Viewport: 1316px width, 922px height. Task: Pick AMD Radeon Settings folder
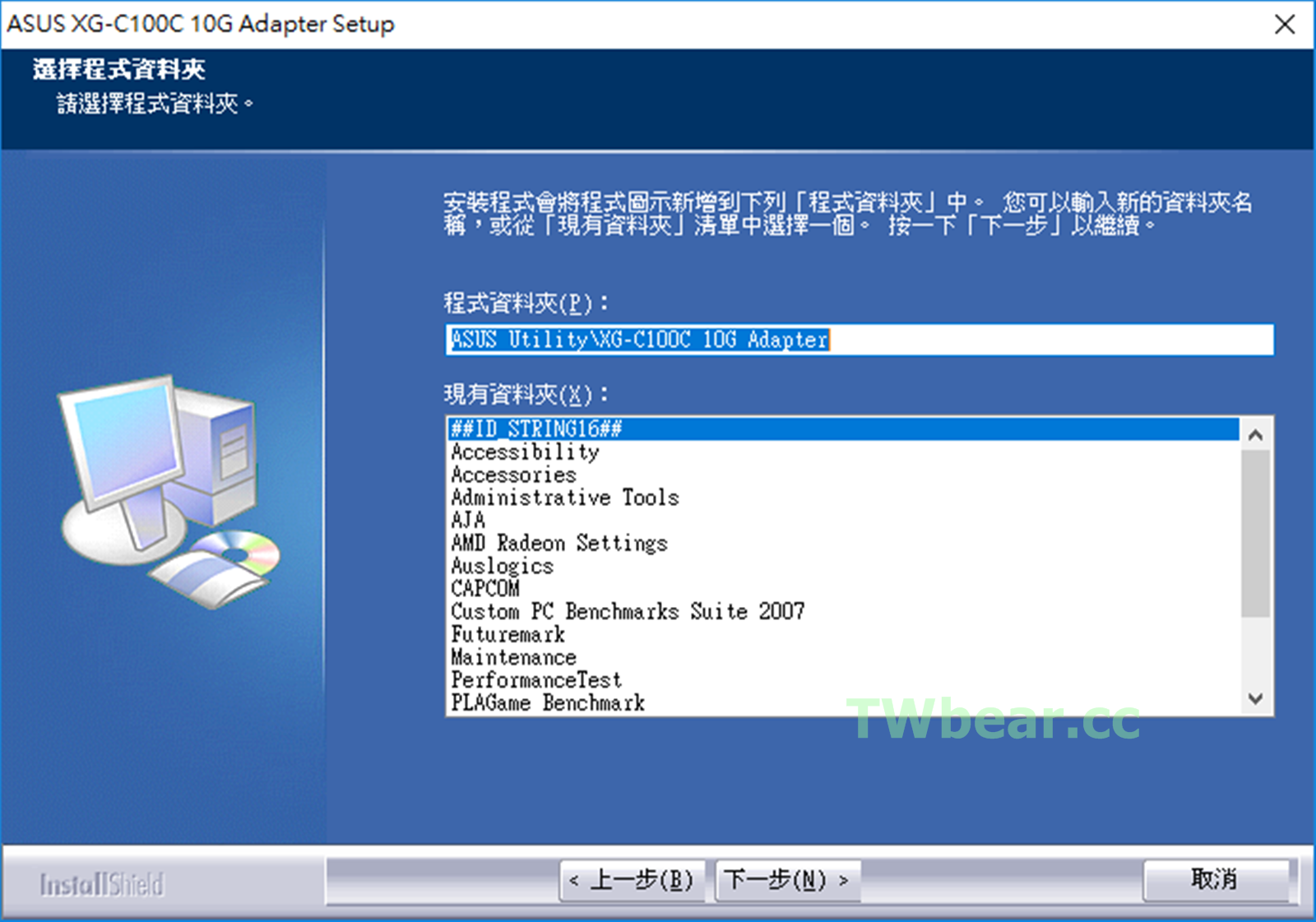[843, 543]
